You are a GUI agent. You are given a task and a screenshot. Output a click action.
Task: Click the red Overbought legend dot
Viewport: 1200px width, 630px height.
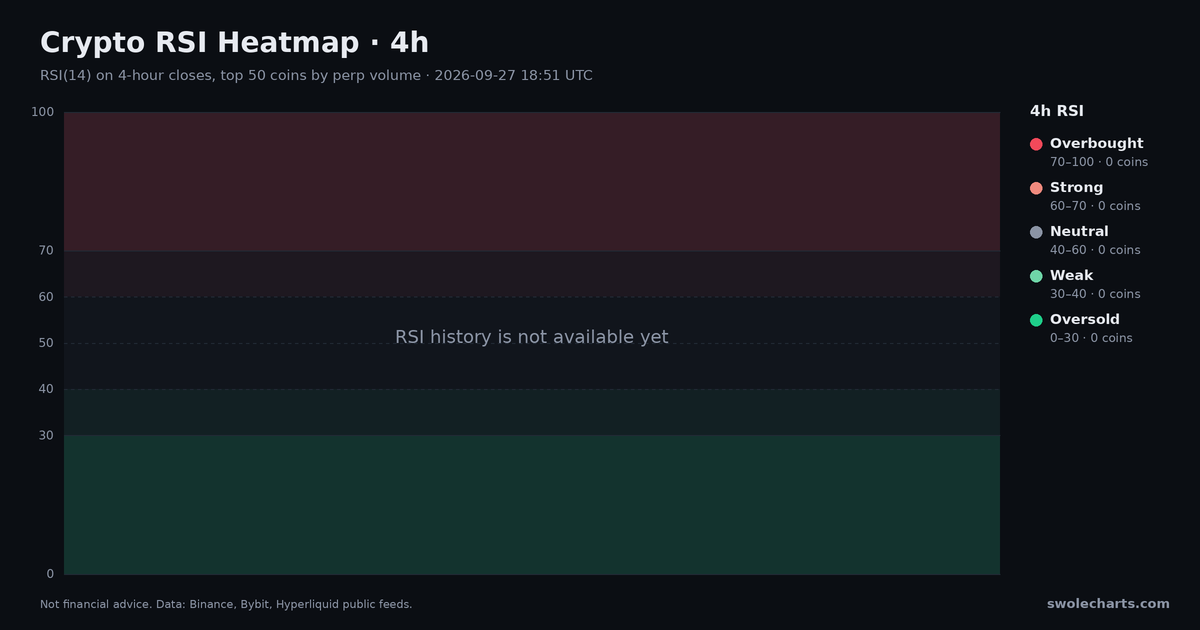(1036, 144)
